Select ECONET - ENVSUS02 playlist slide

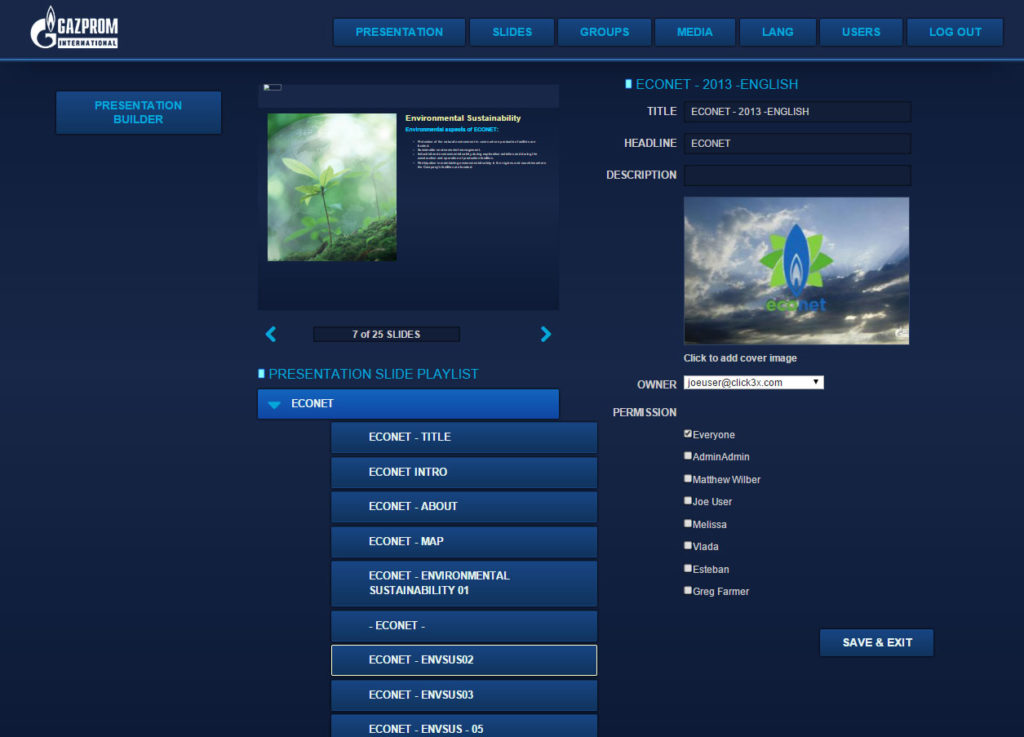(464, 660)
